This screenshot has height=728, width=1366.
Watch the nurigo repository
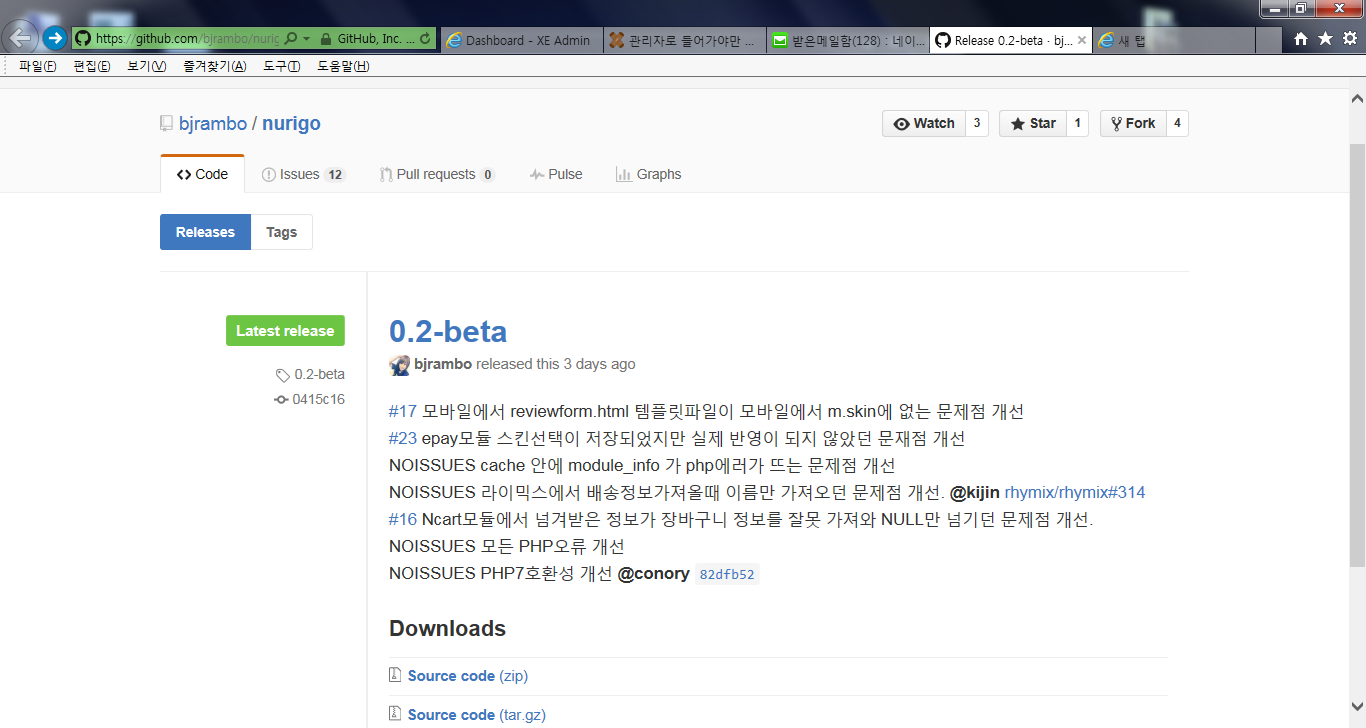[x=924, y=123]
